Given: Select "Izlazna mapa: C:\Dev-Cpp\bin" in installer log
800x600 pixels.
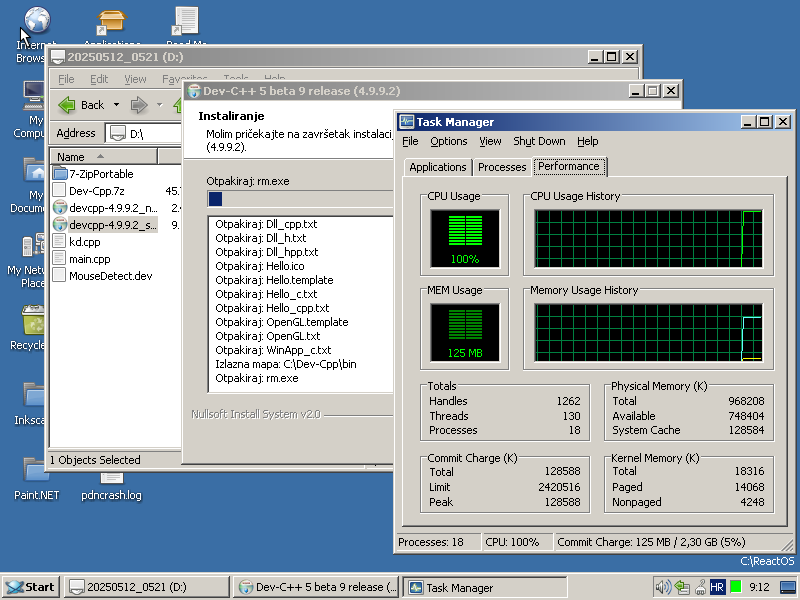Looking at the screenshot, I should coord(286,364).
